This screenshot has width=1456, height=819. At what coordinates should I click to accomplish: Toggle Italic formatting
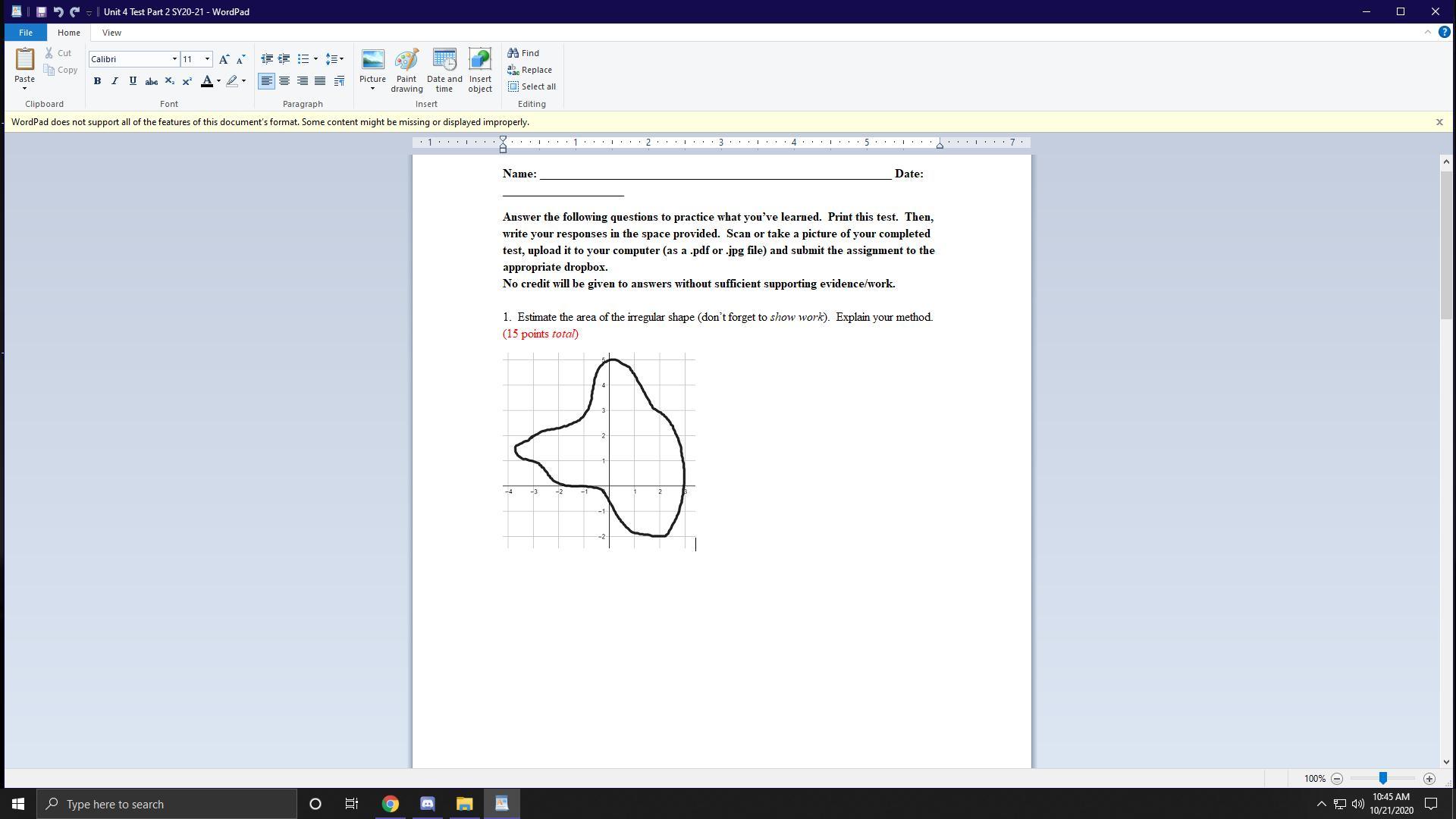[115, 81]
